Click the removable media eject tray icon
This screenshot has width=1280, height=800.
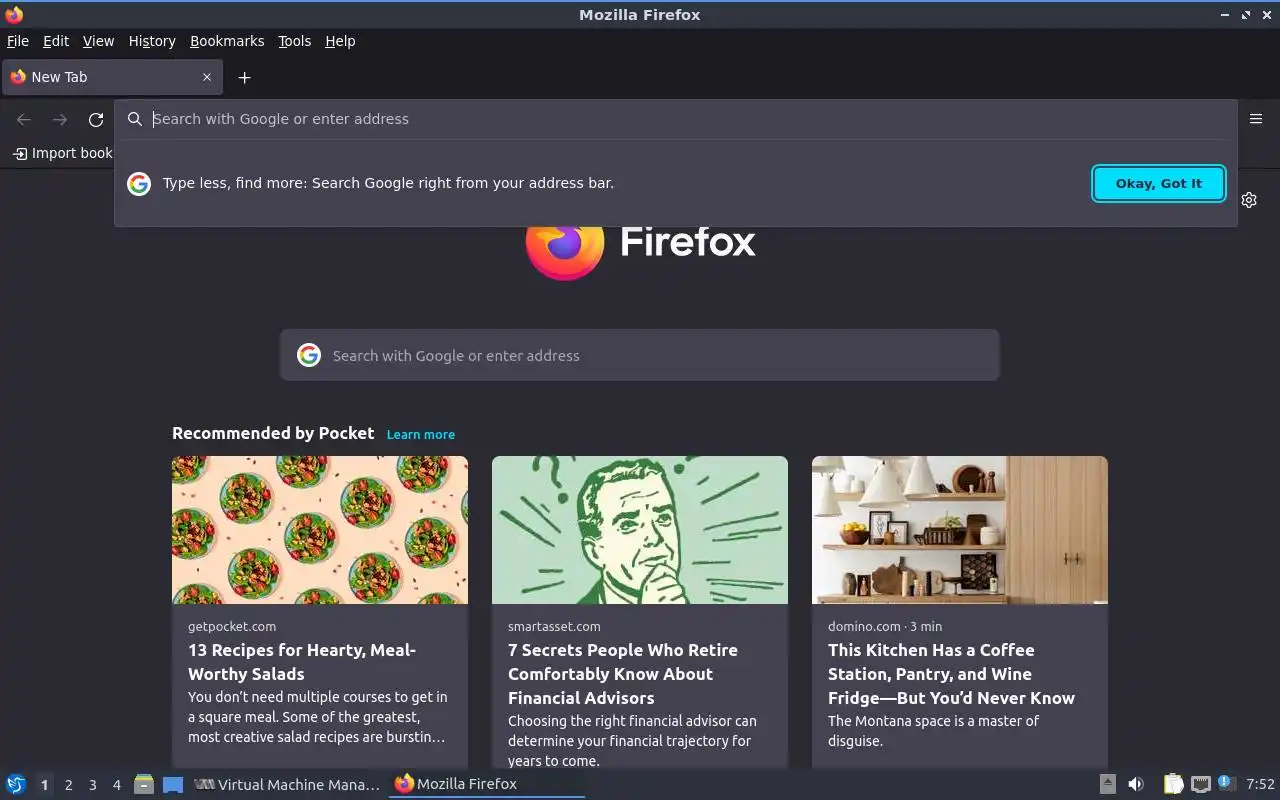coord(1107,784)
